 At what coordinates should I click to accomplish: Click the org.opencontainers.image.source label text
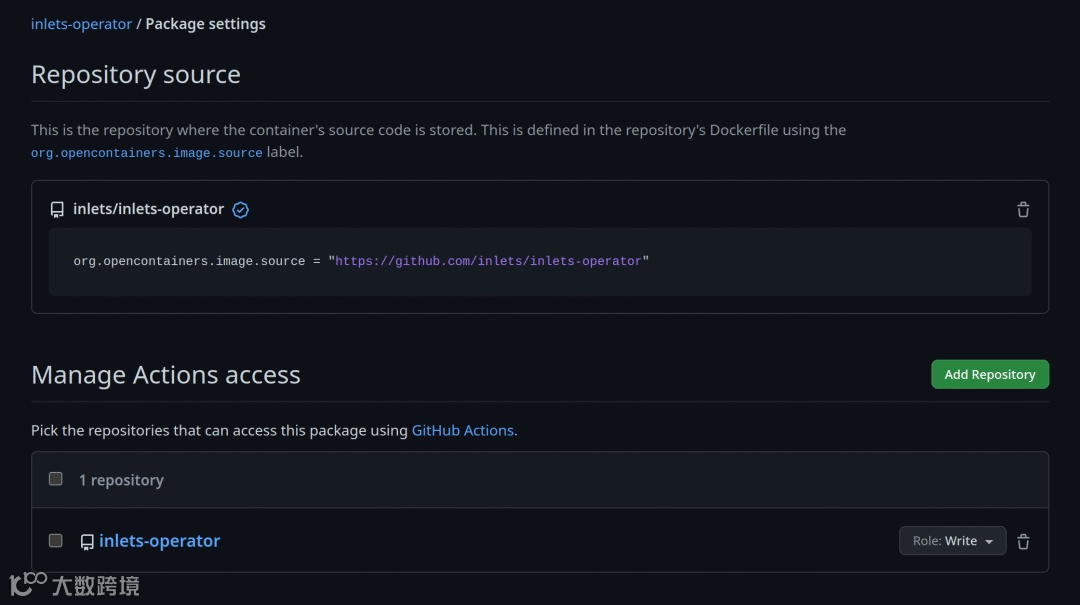[146, 153]
